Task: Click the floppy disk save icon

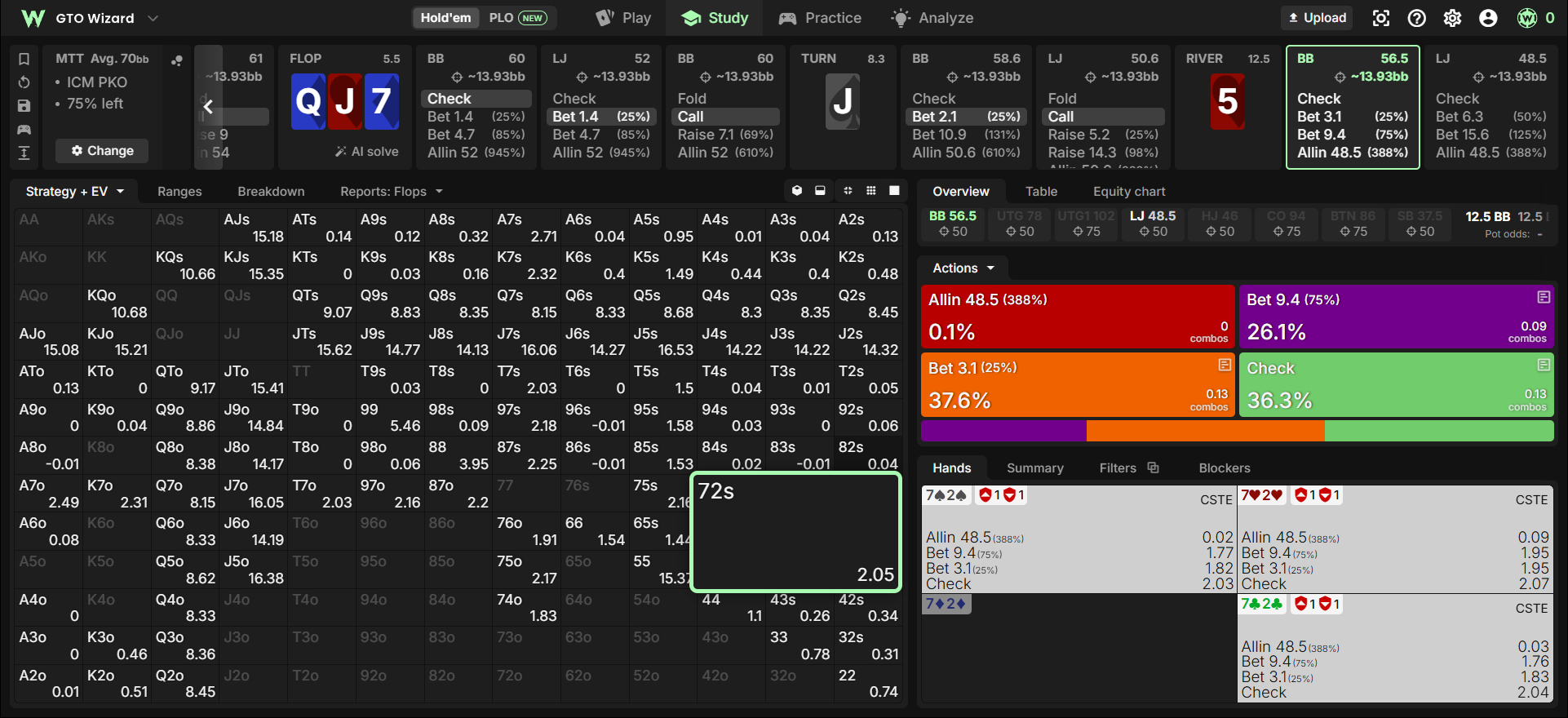Action: (x=24, y=106)
